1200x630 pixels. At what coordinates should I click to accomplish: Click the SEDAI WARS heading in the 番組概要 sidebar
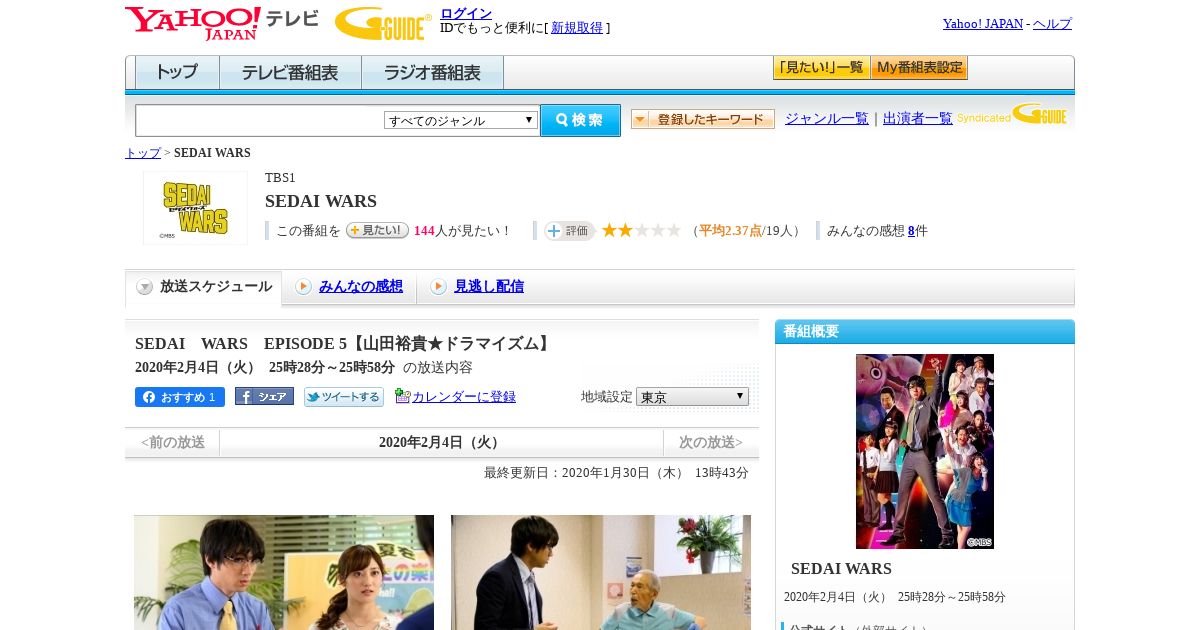tap(841, 569)
